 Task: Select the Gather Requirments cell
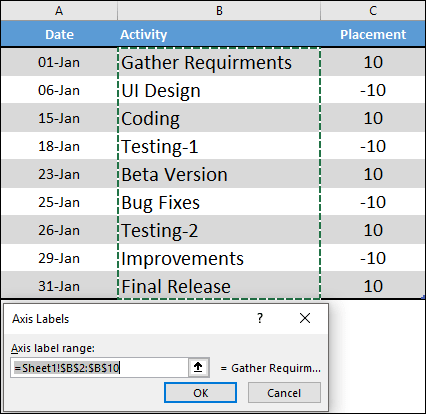click(x=219, y=62)
